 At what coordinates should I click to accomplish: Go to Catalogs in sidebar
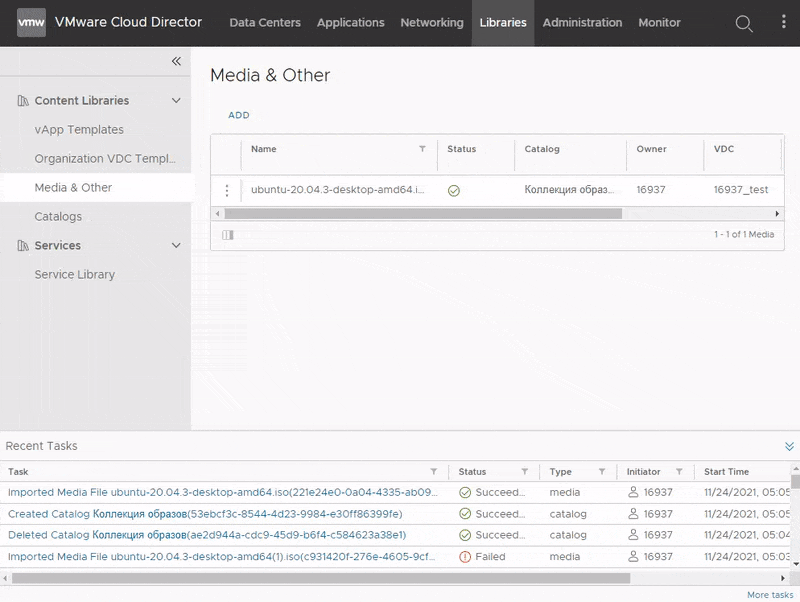58,217
